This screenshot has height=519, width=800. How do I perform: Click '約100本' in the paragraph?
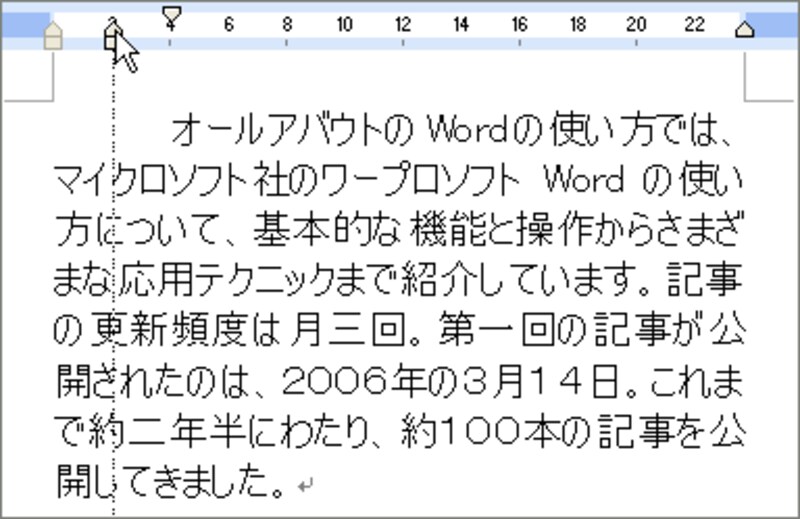point(480,431)
